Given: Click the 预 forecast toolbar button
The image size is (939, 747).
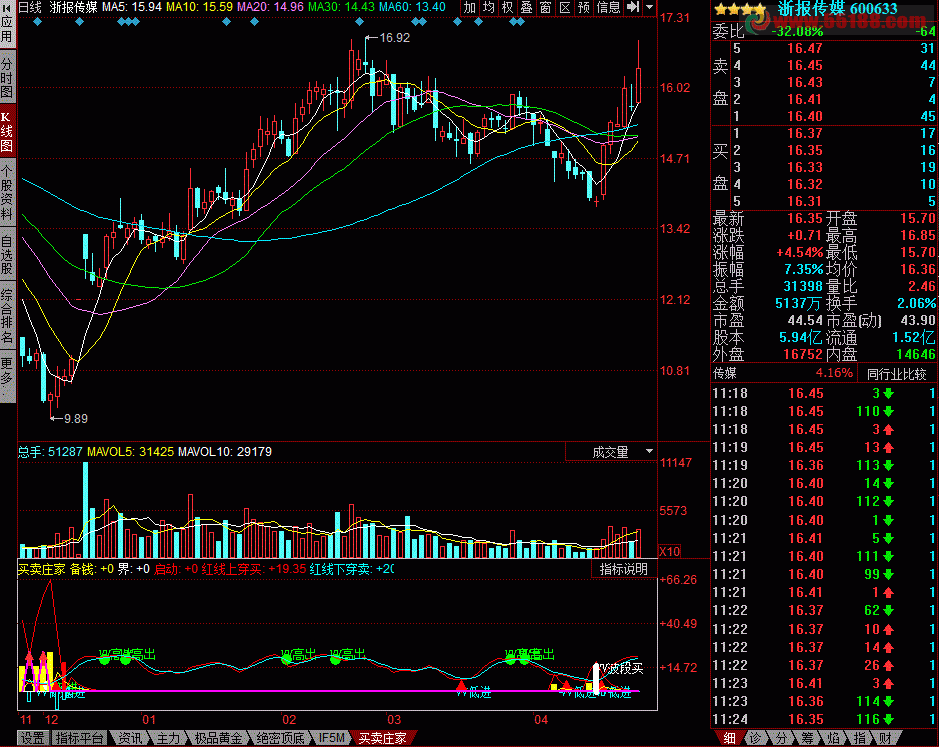Looking at the screenshot, I should 583,7.
